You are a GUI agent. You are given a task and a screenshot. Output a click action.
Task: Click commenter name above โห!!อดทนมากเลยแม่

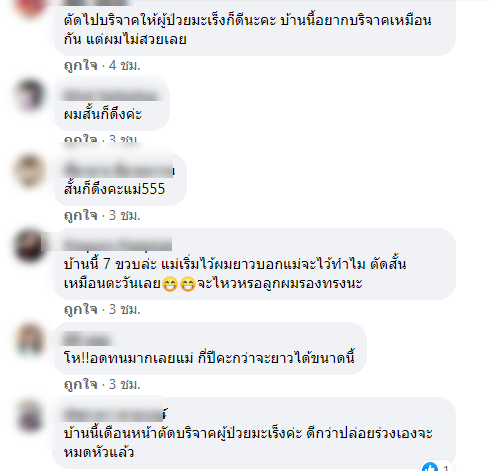pos(87,340)
